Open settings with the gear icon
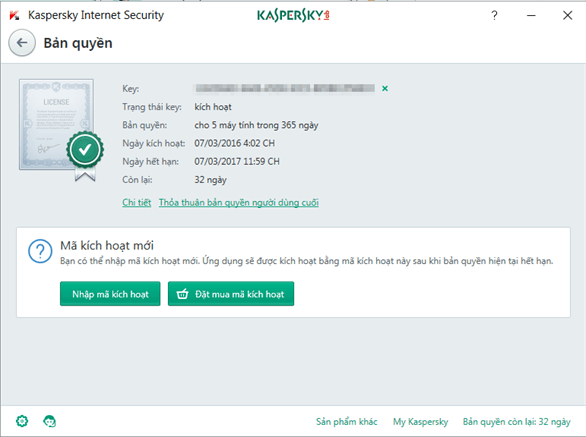 point(22,421)
